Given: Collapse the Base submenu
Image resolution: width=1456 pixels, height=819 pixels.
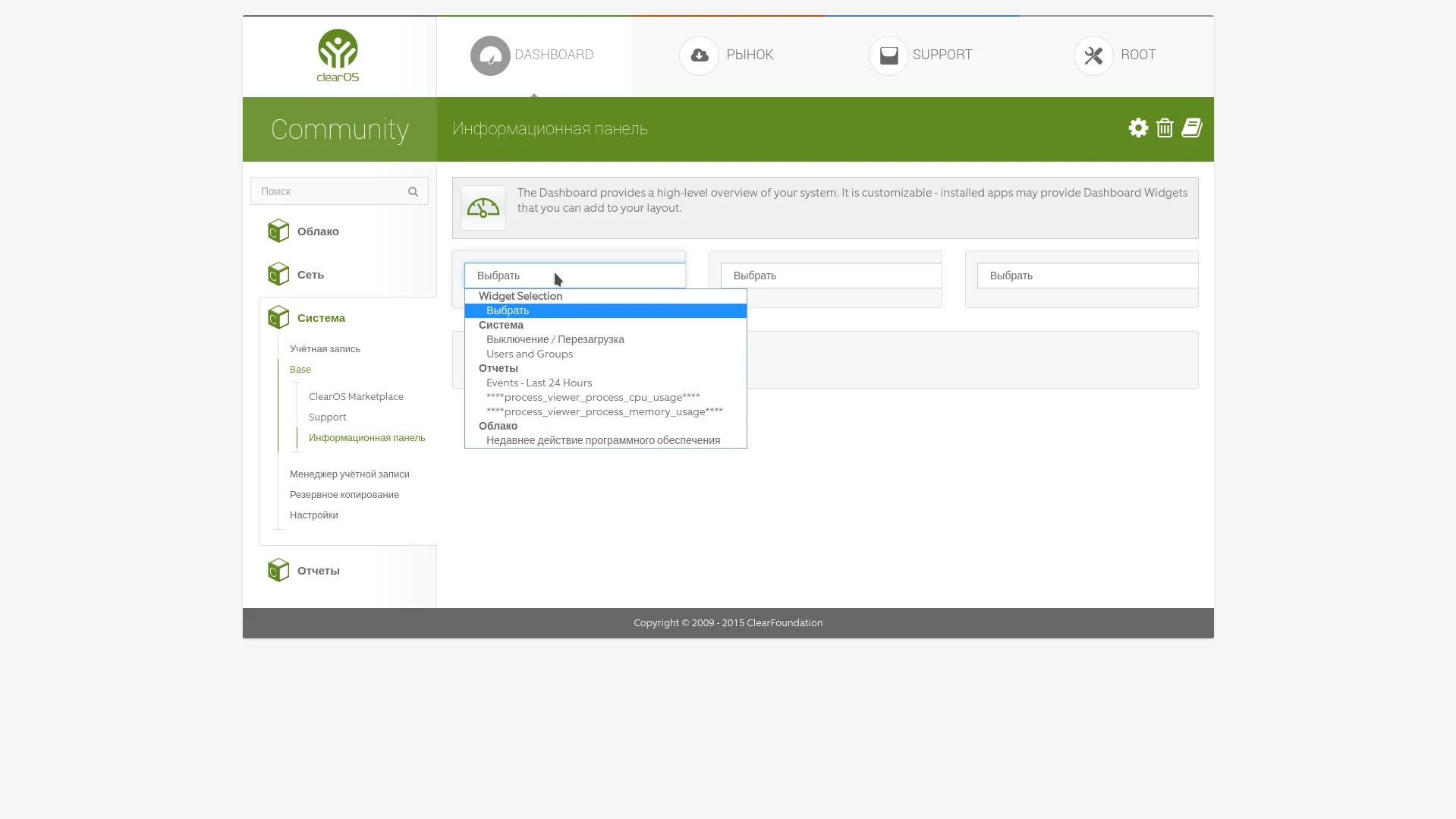Looking at the screenshot, I should pos(300,370).
